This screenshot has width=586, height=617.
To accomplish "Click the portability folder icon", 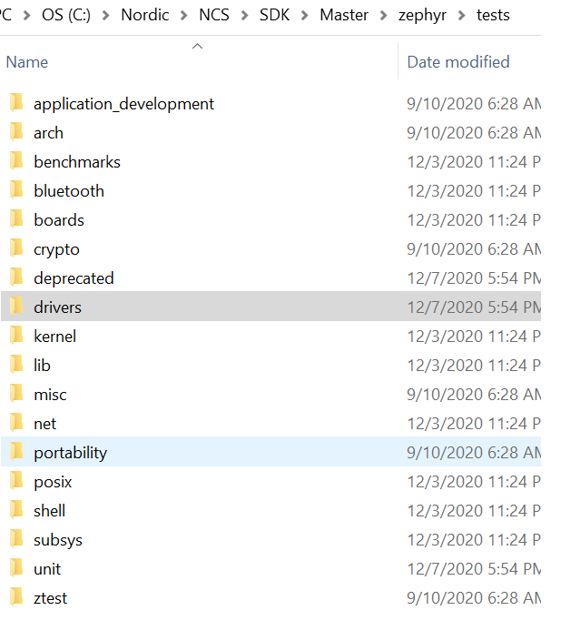I will click(x=17, y=452).
